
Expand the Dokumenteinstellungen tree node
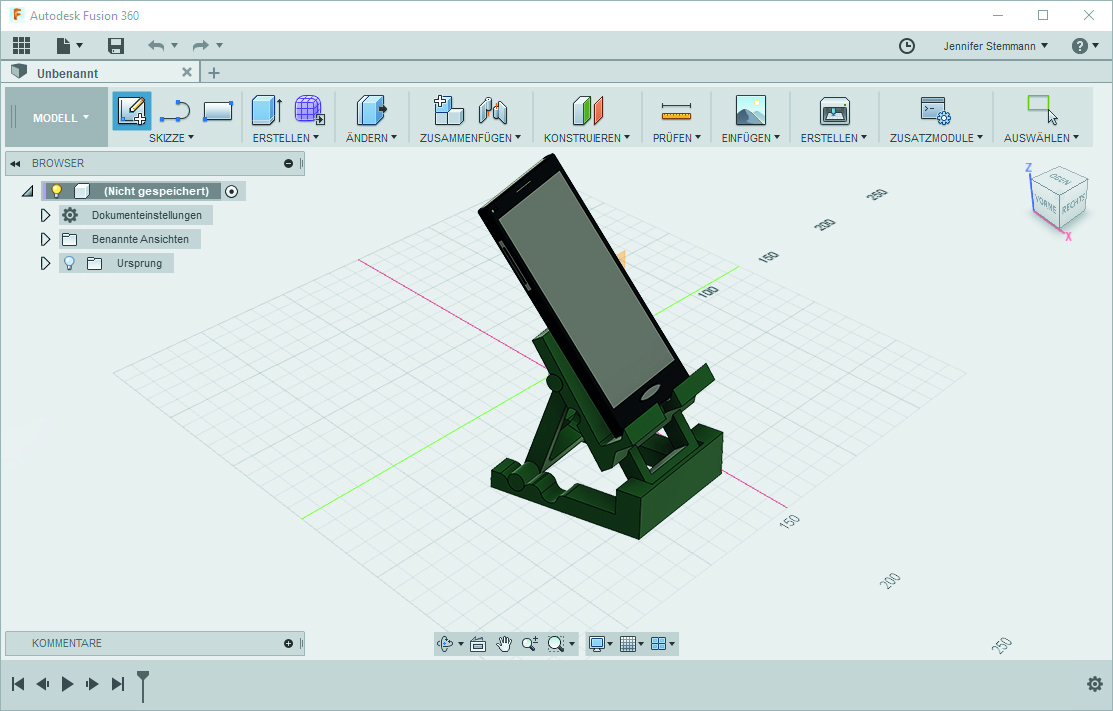click(45, 215)
